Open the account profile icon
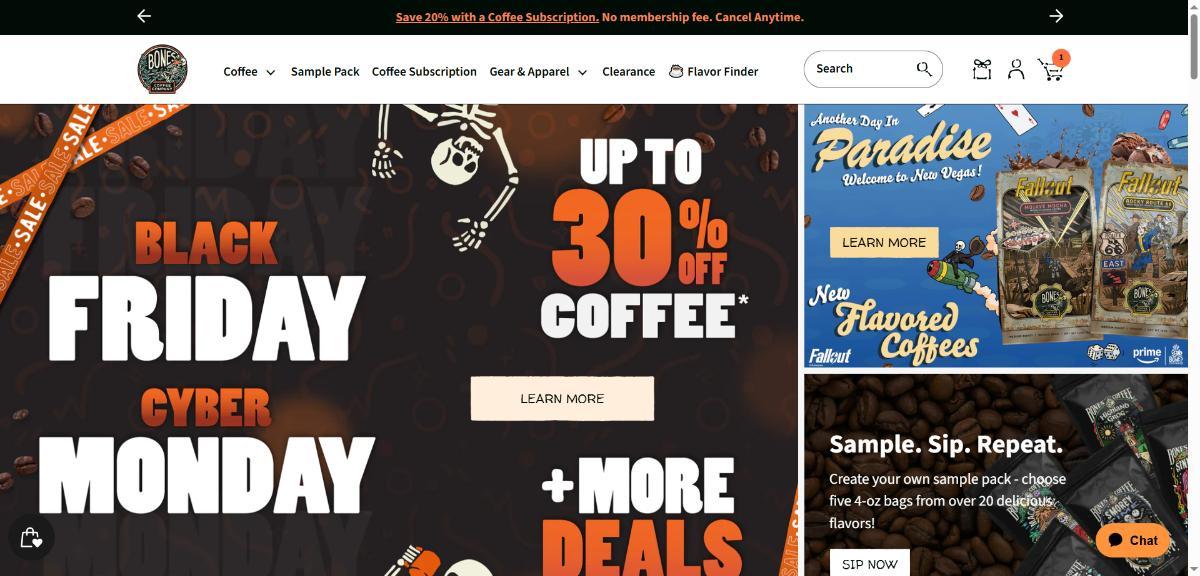 point(1016,69)
